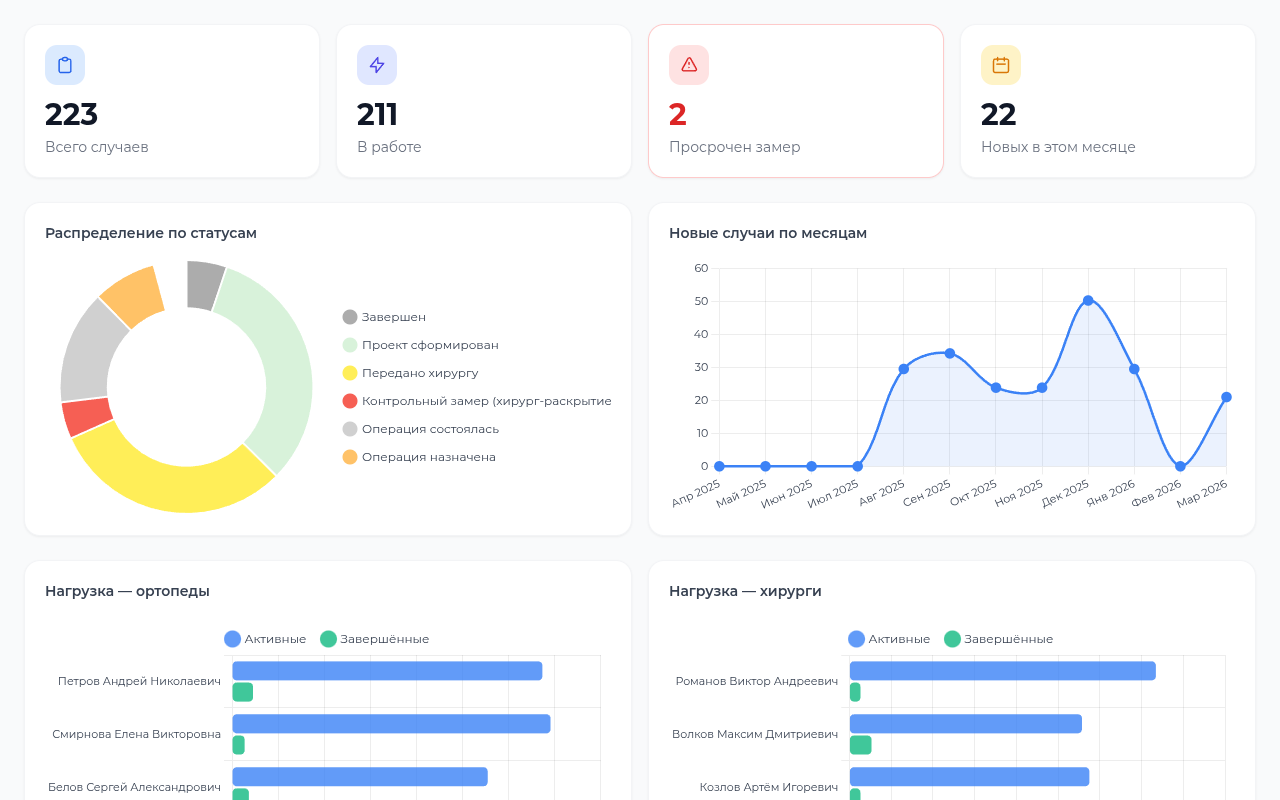Click the clipboard icon above total cases
The image size is (1280, 800).
click(65, 65)
